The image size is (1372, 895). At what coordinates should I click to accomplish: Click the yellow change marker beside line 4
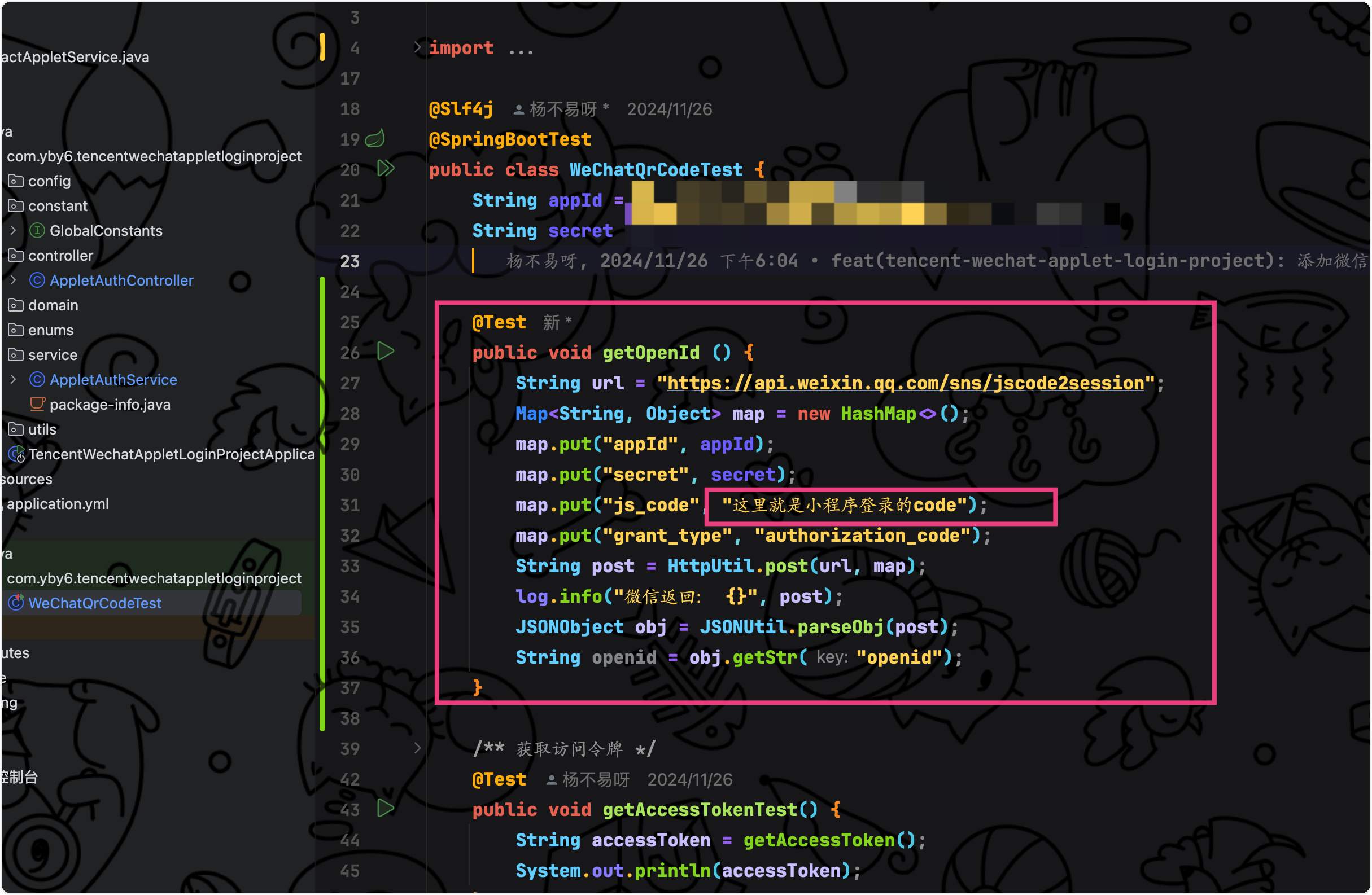click(322, 47)
